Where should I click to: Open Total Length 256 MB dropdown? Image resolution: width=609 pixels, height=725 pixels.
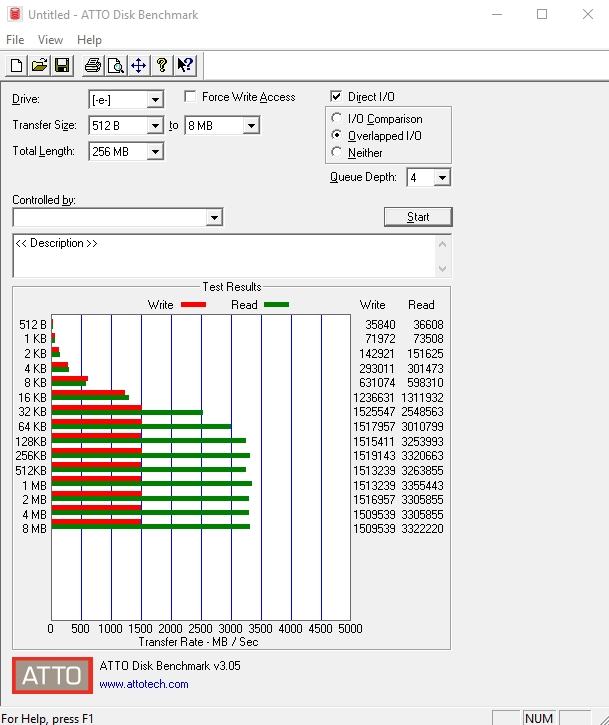coord(155,151)
